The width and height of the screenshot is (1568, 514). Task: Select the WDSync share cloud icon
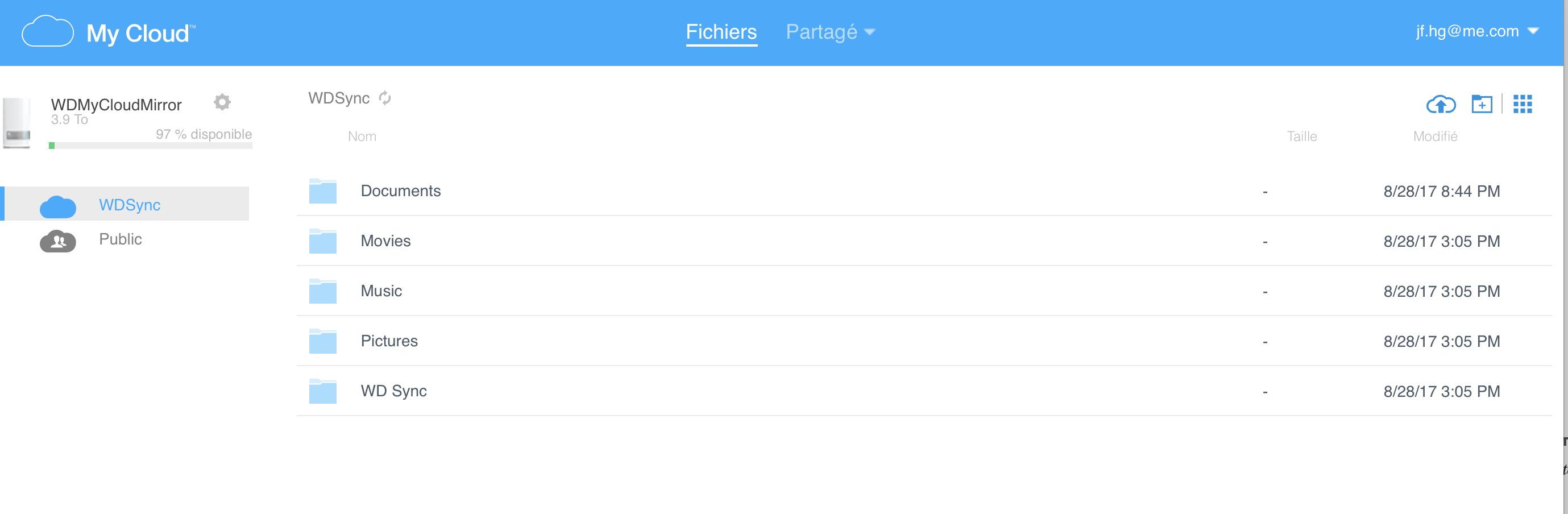coord(58,206)
